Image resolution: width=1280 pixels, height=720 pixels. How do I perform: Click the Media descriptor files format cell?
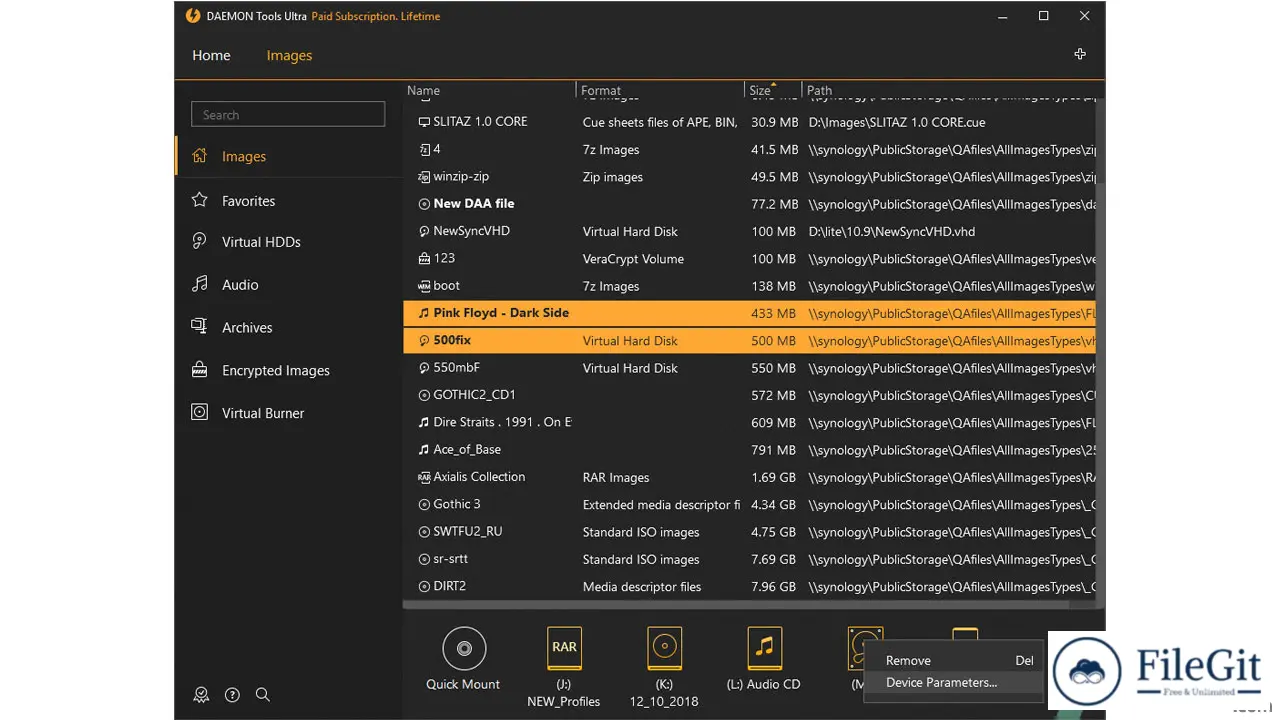coord(641,587)
